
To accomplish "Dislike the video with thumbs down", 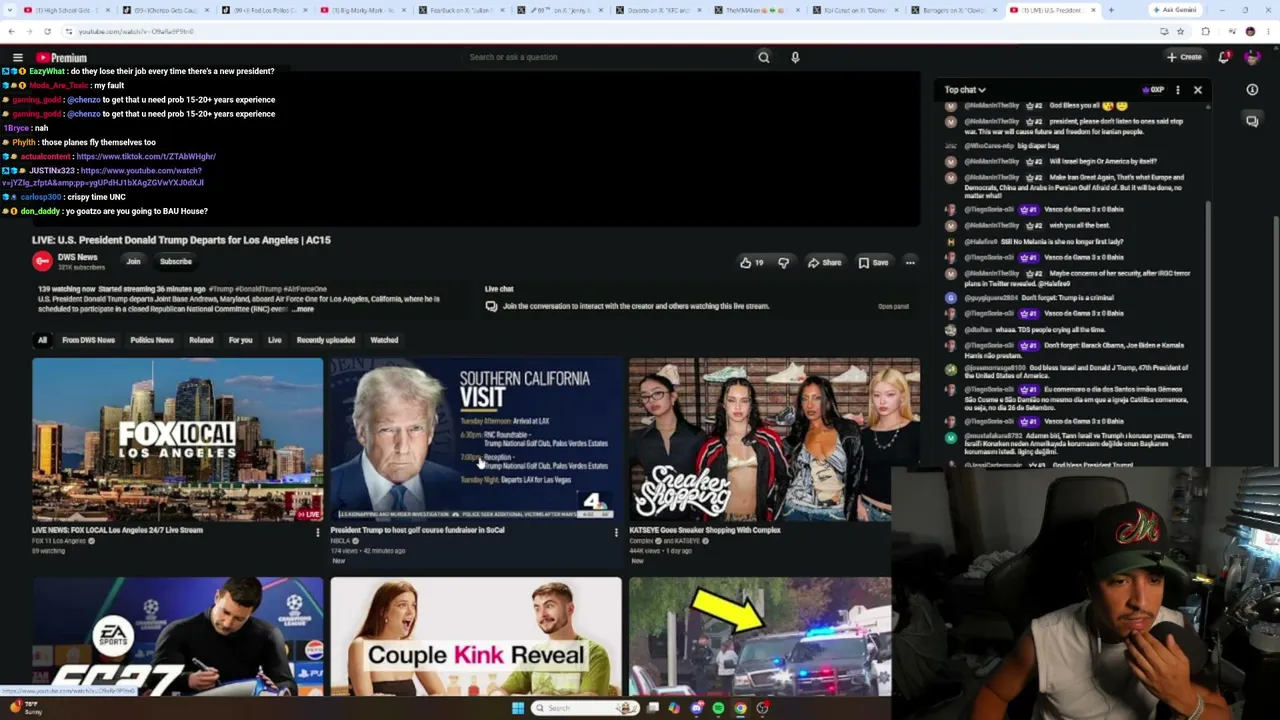I will click(x=784, y=263).
